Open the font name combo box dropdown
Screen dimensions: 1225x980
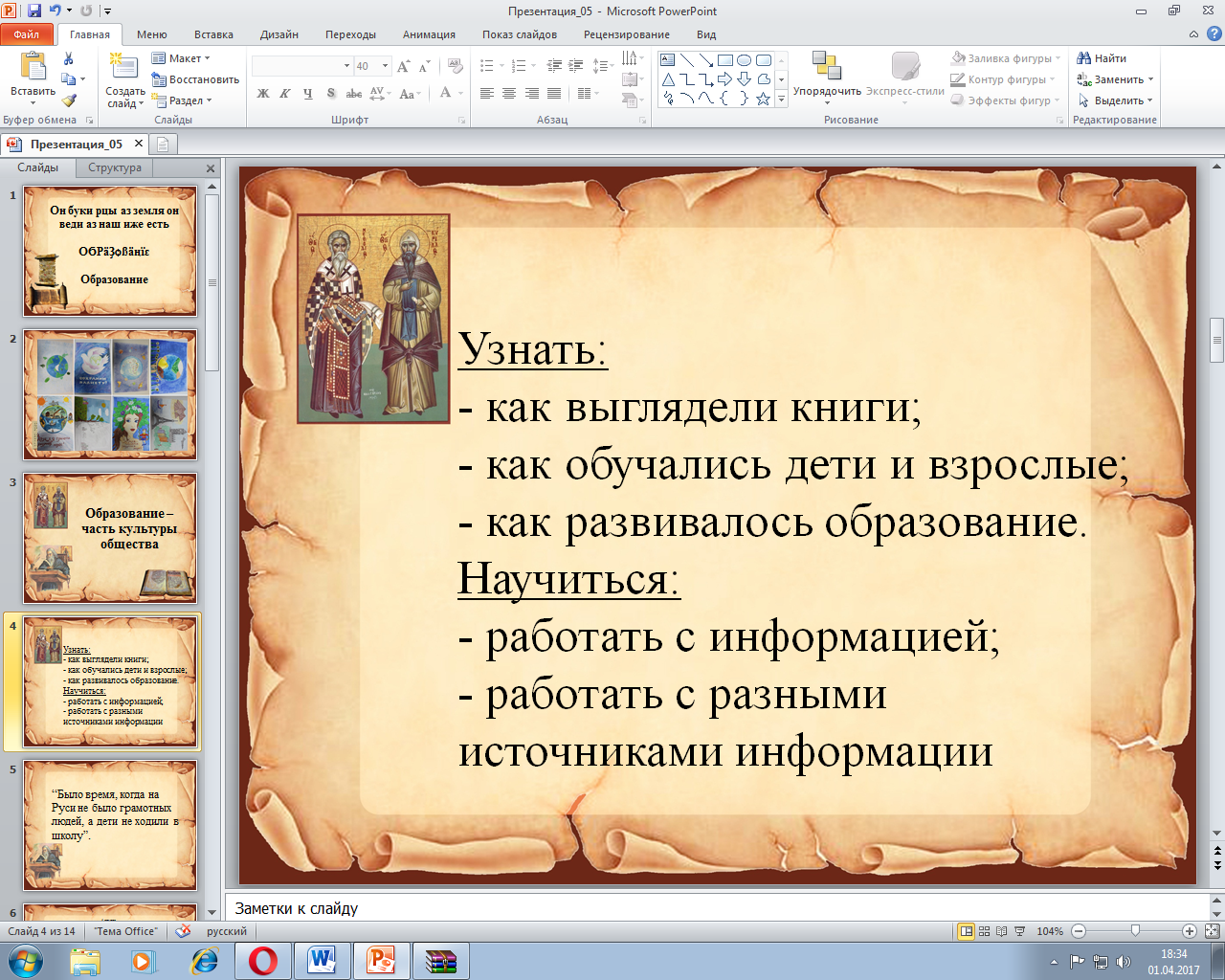(x=346, y=66)
